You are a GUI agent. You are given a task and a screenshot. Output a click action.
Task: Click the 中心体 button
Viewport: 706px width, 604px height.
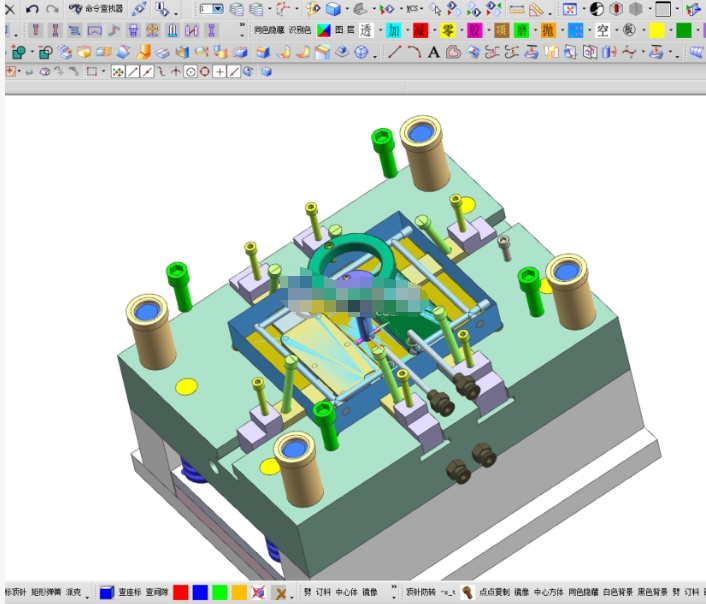pyautogui.click(x=346, y=591)
